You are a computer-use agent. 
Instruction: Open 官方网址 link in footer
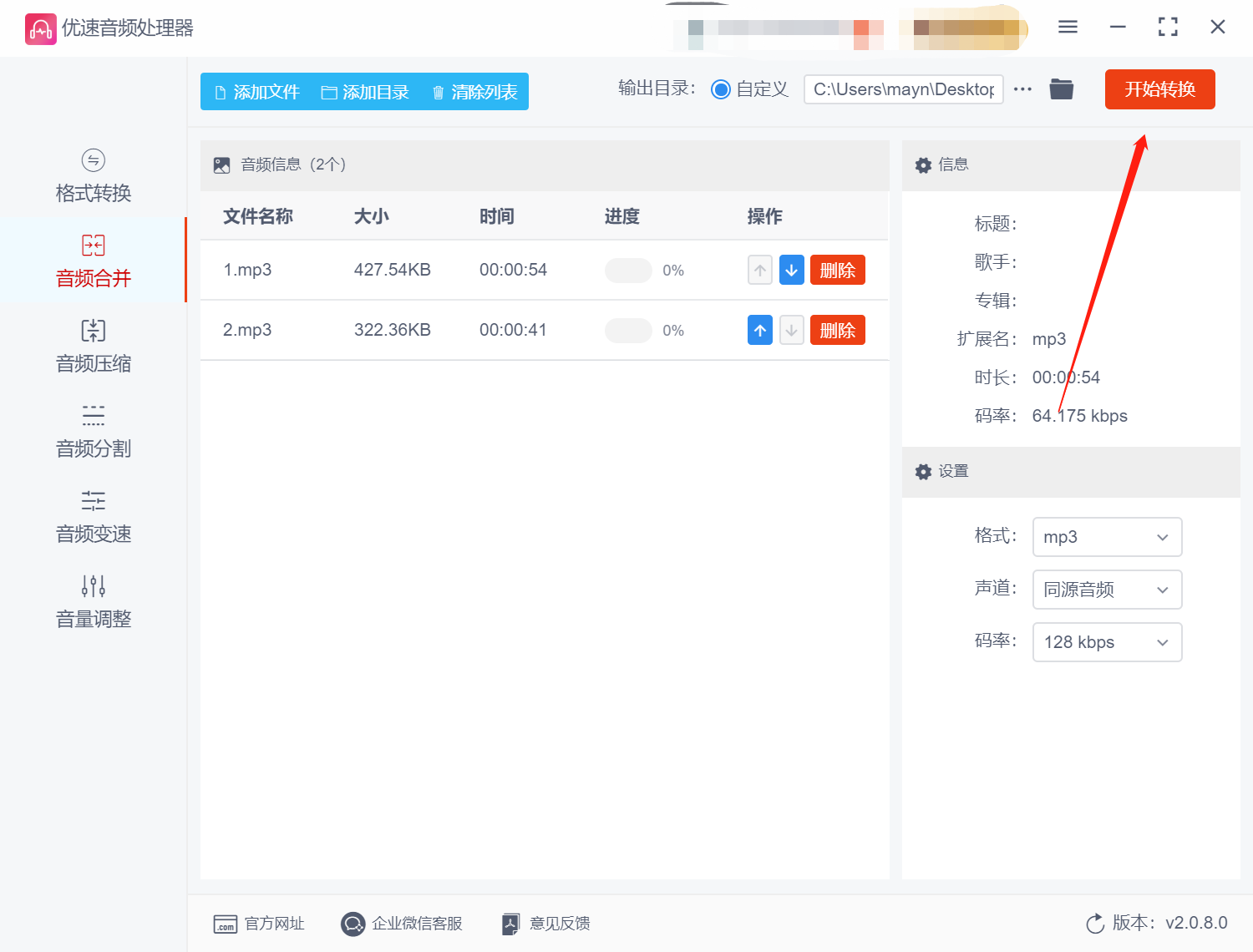[259, 924]
